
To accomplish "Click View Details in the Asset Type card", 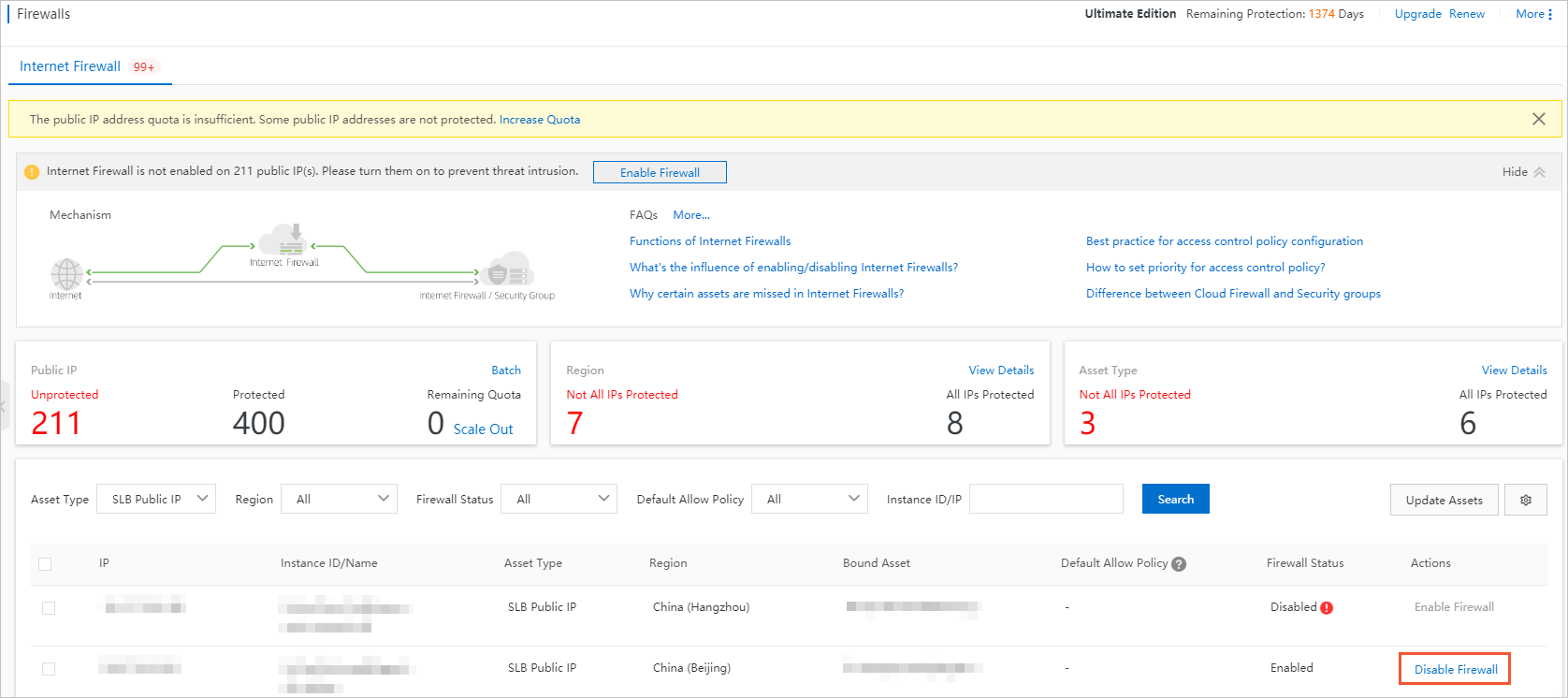I will [1514, 371].
